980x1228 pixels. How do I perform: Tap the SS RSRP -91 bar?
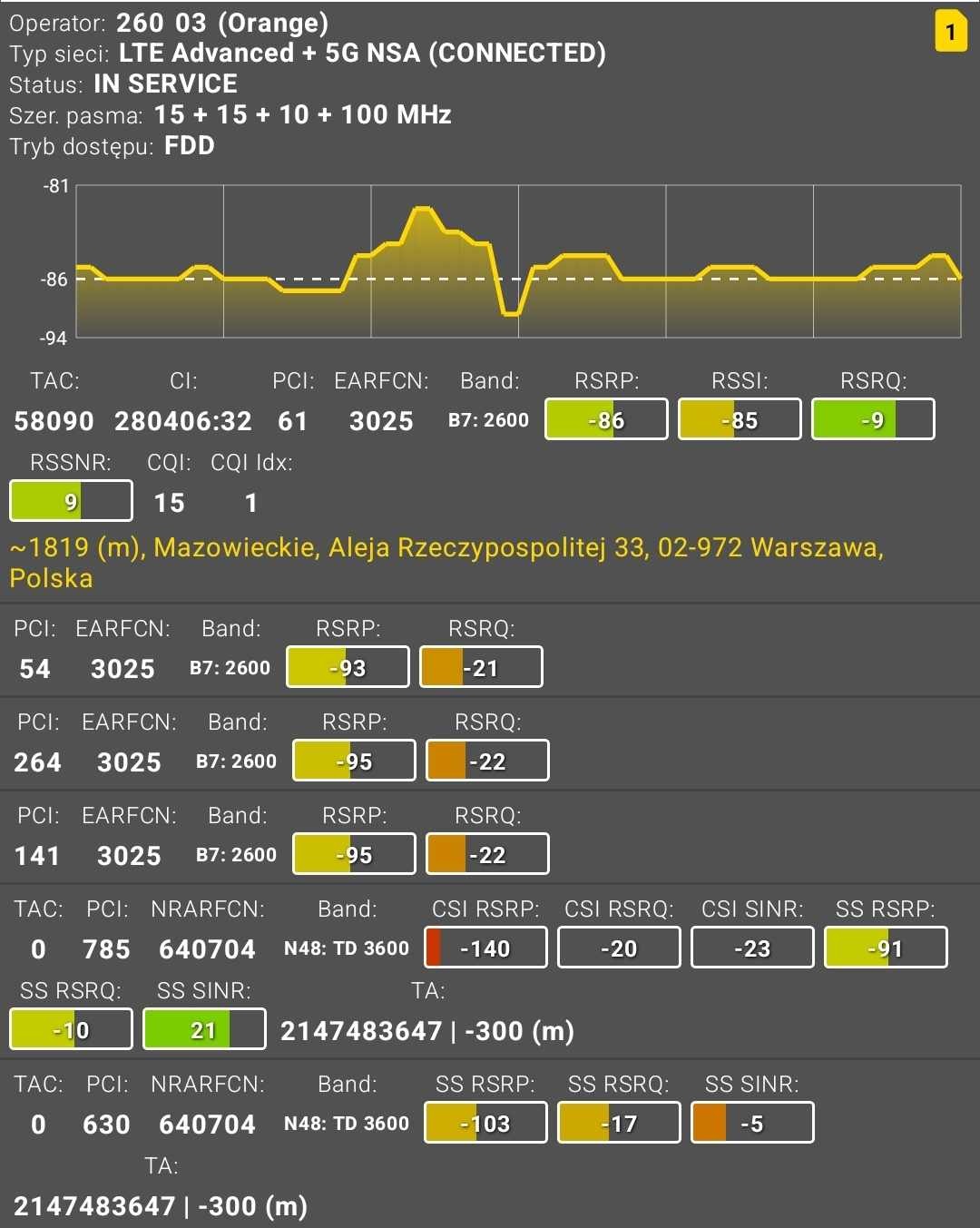coord(886,948)
